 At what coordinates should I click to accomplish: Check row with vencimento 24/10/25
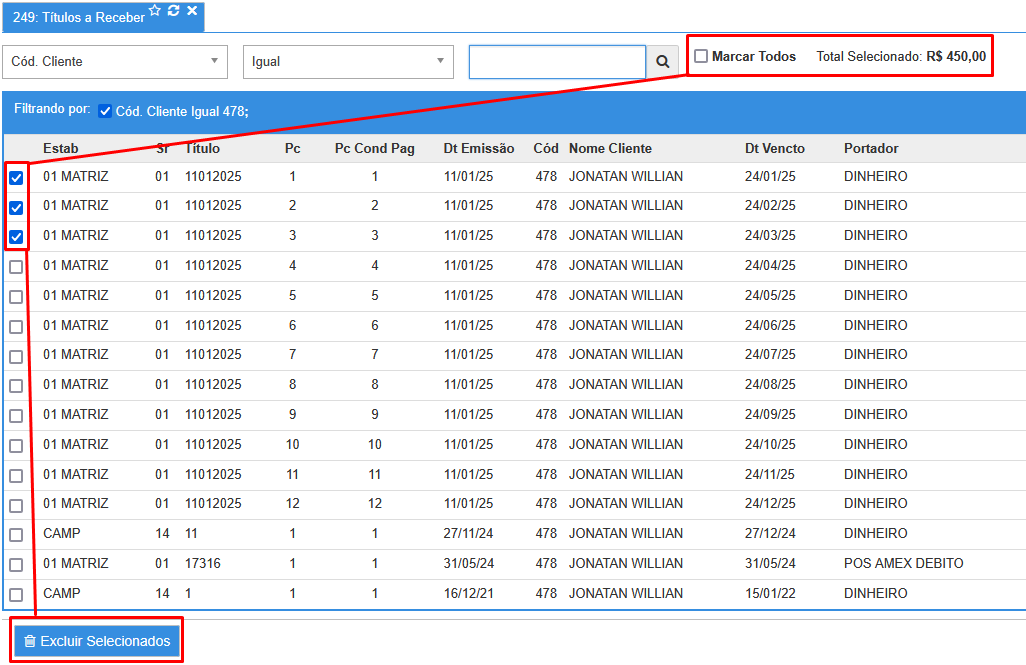16,446
